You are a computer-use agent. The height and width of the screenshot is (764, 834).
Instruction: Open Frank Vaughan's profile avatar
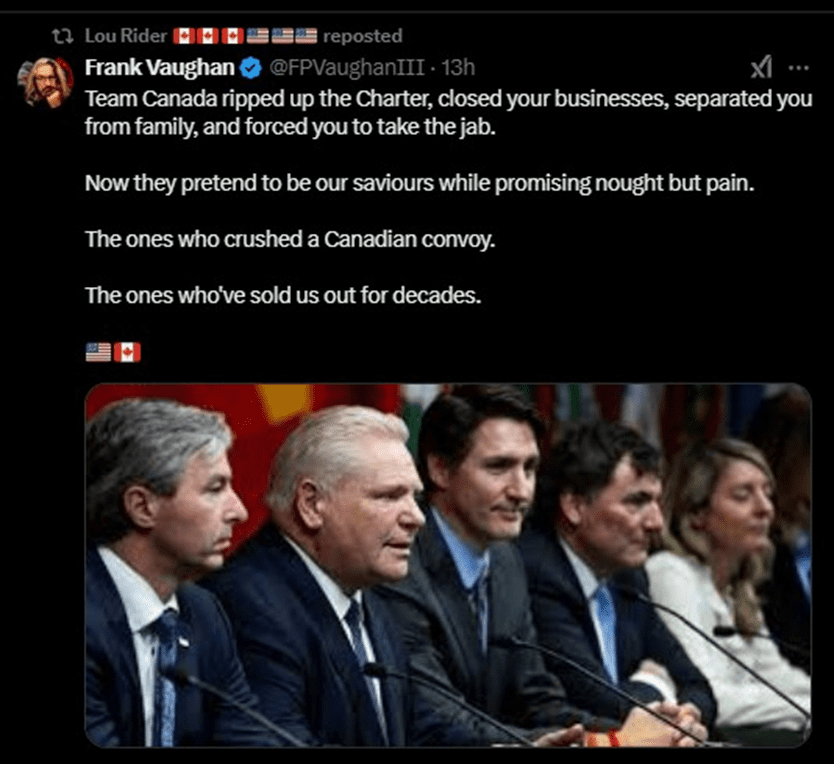point(45,82)
